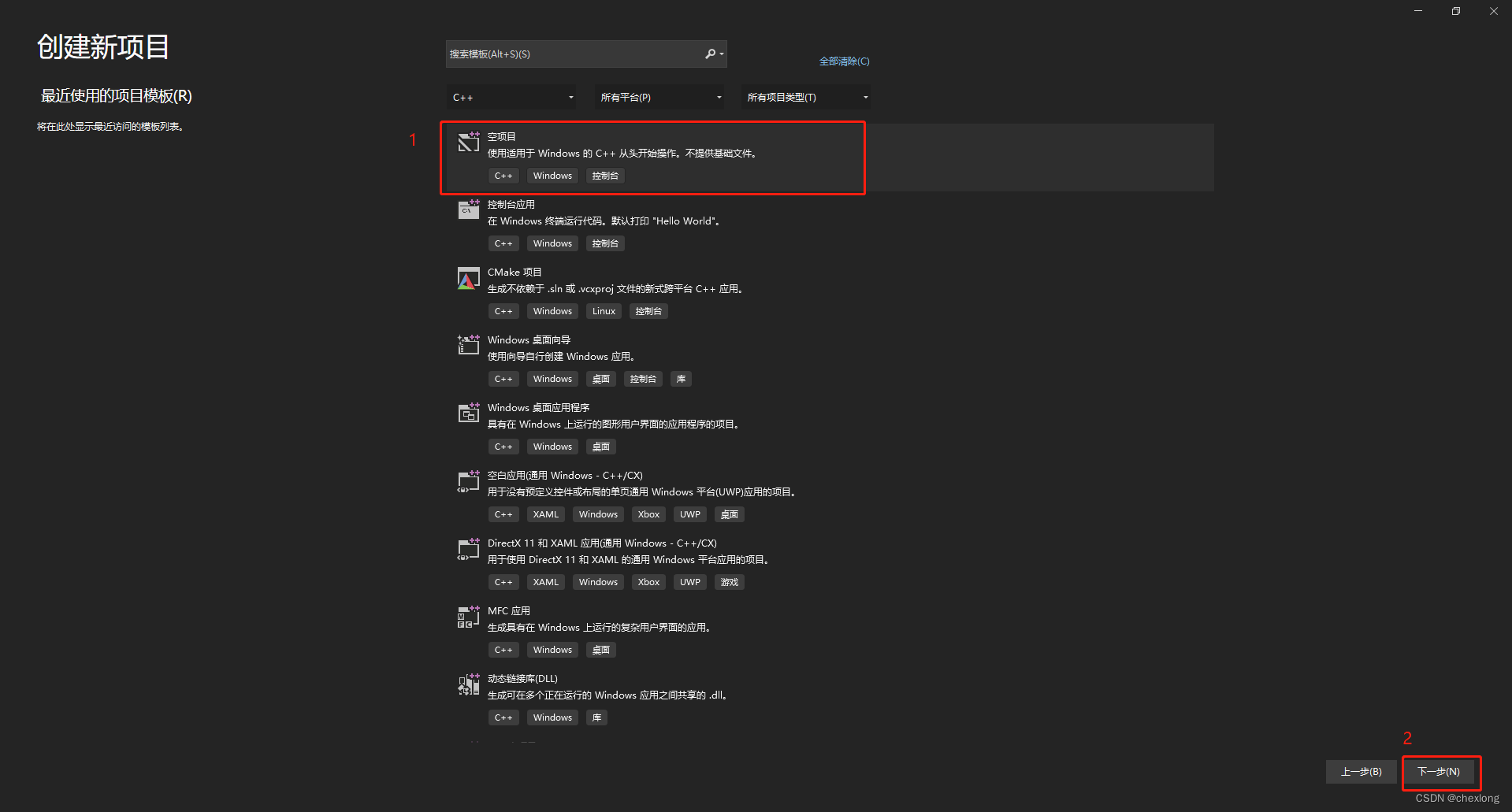The width and height of the screenshot is (1512, 812).
Task: Select the CMake 项目 template title
Action: 515,273
